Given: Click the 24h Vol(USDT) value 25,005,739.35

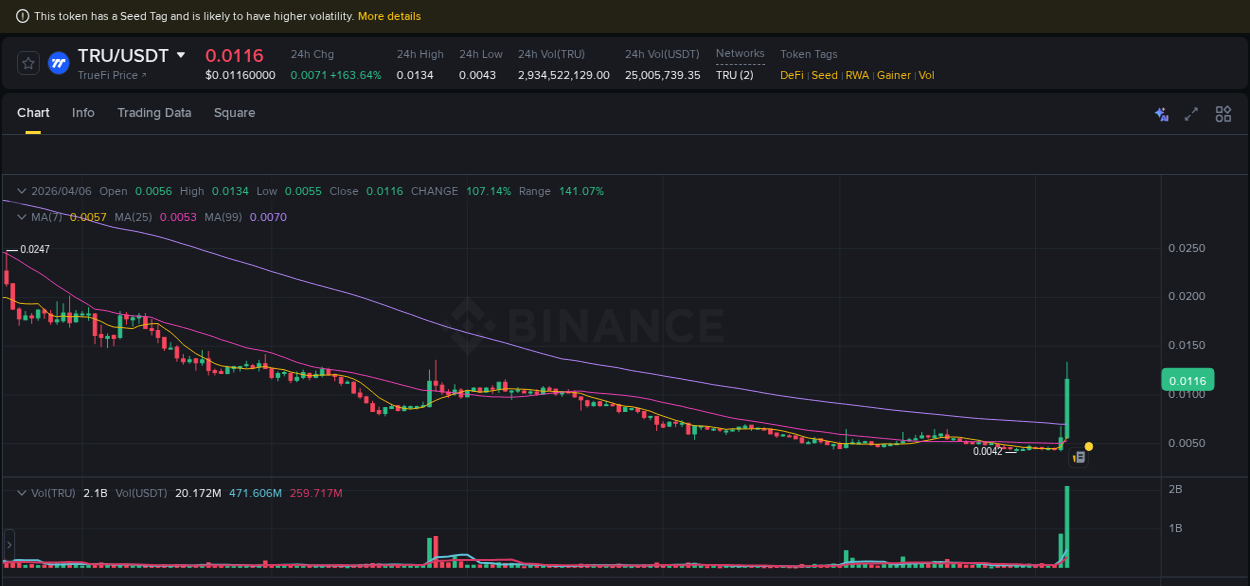Looking at the screenshot, I should 663,75.
